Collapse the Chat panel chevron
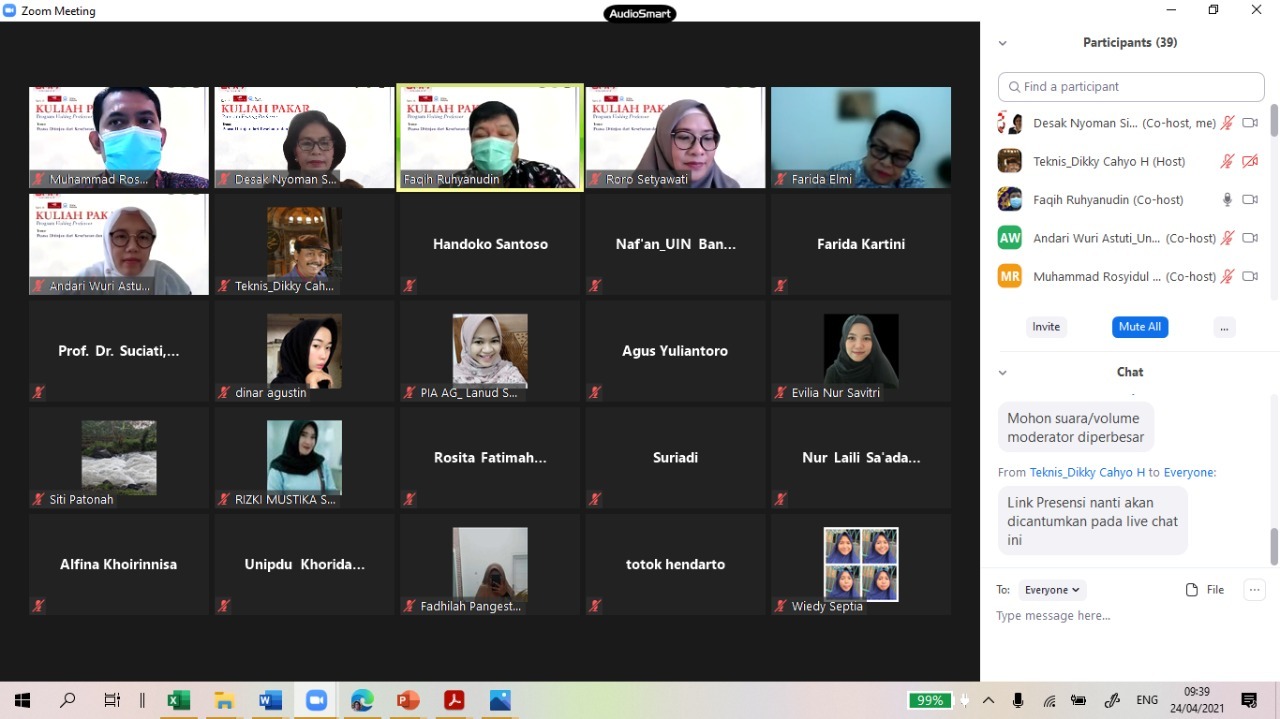The height and width of the screenshot is (719, 1280). click(x=1002, y=372)
